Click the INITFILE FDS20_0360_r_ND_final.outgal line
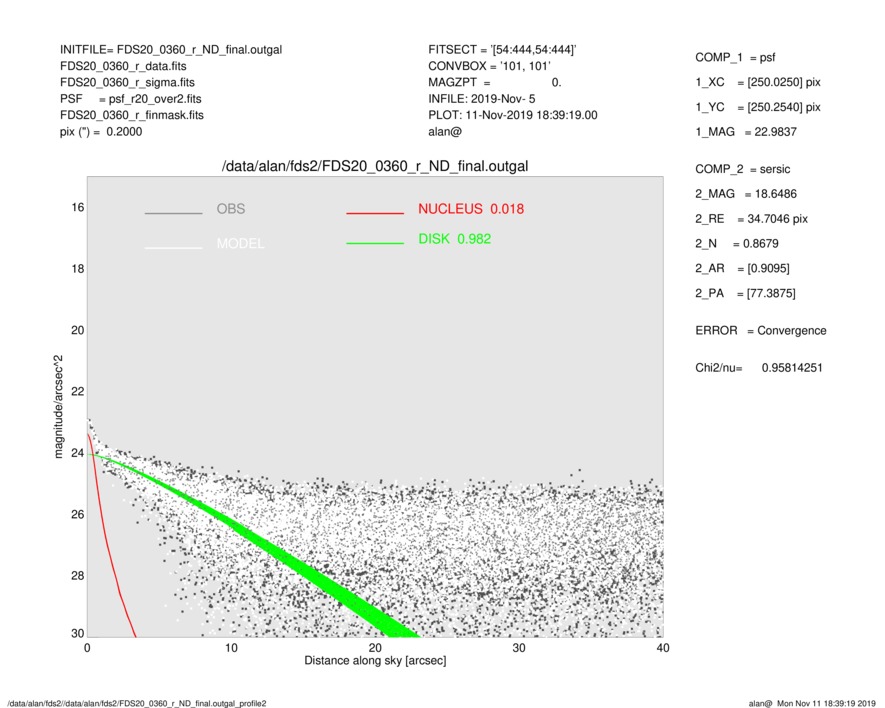Screen dimensions: 885x708 point(171,50)
